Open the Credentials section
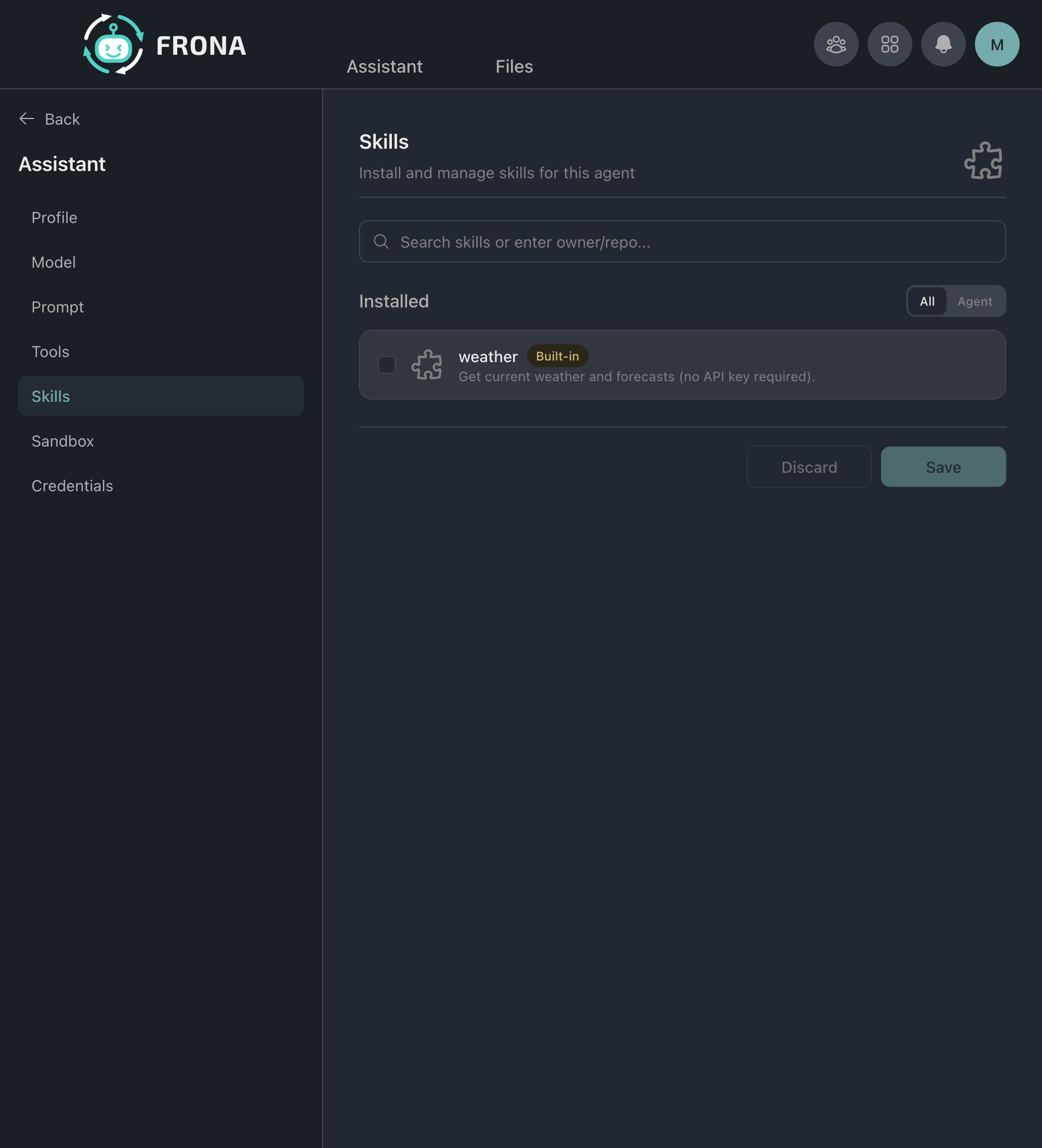This screenshot has height=1148, width=1042. pos(72,486)
